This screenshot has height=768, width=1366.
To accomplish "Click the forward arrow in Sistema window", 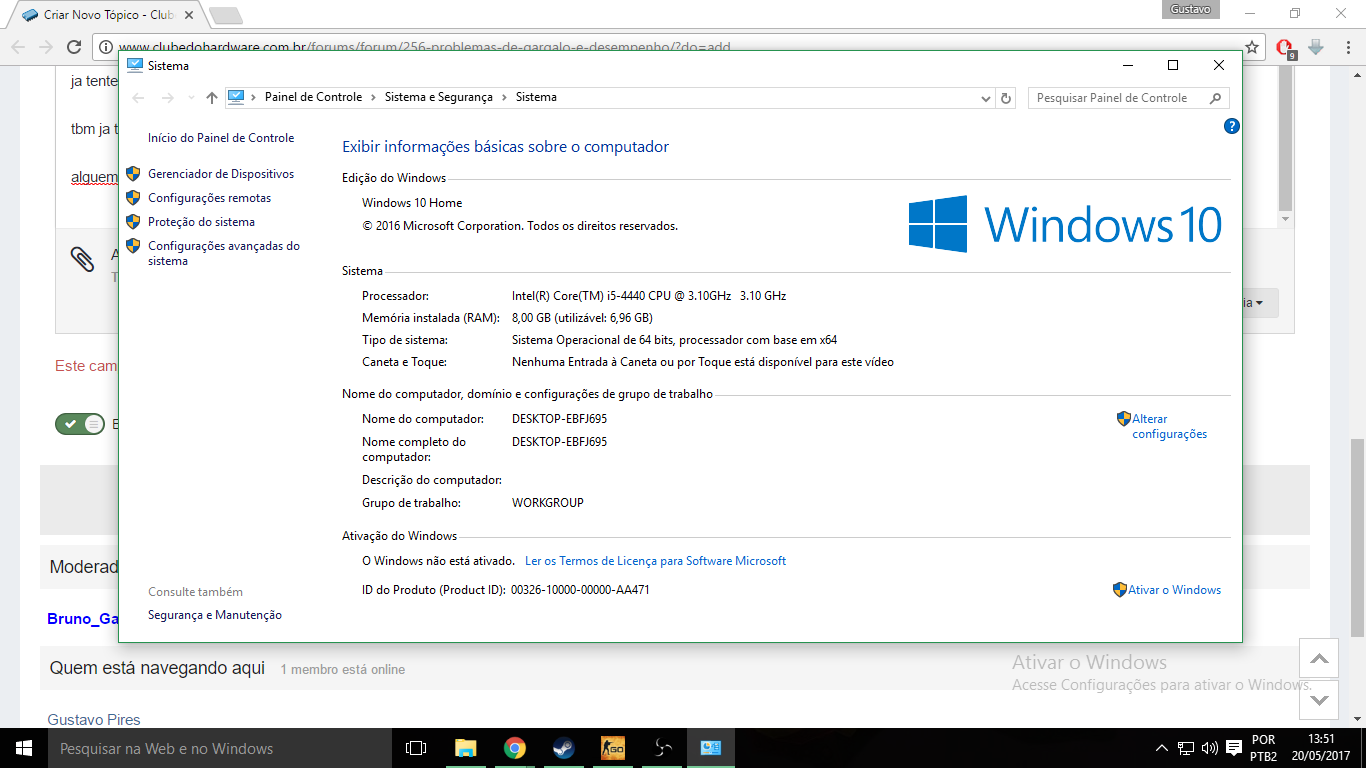I will pos(167,98).
